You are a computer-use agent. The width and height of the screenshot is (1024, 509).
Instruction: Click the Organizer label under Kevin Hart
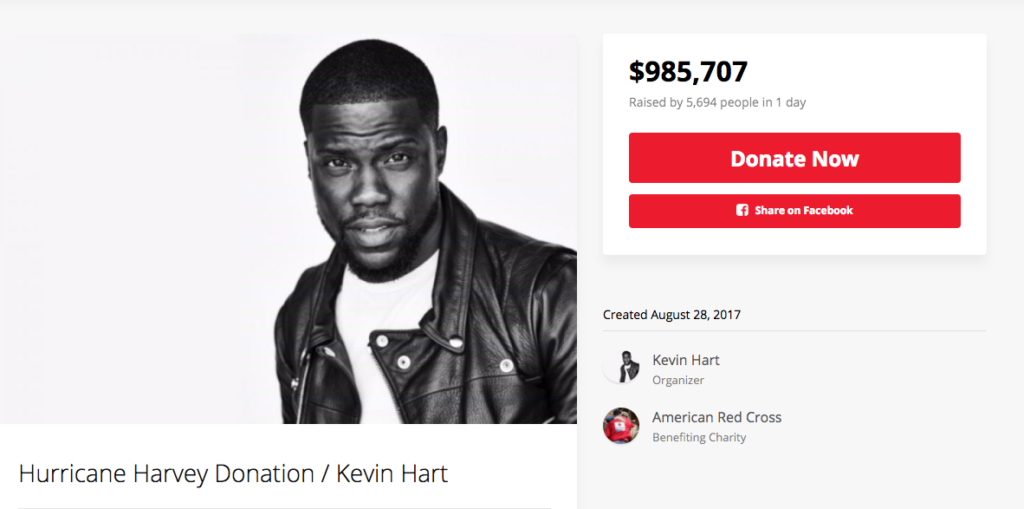[x=678, y=380]
